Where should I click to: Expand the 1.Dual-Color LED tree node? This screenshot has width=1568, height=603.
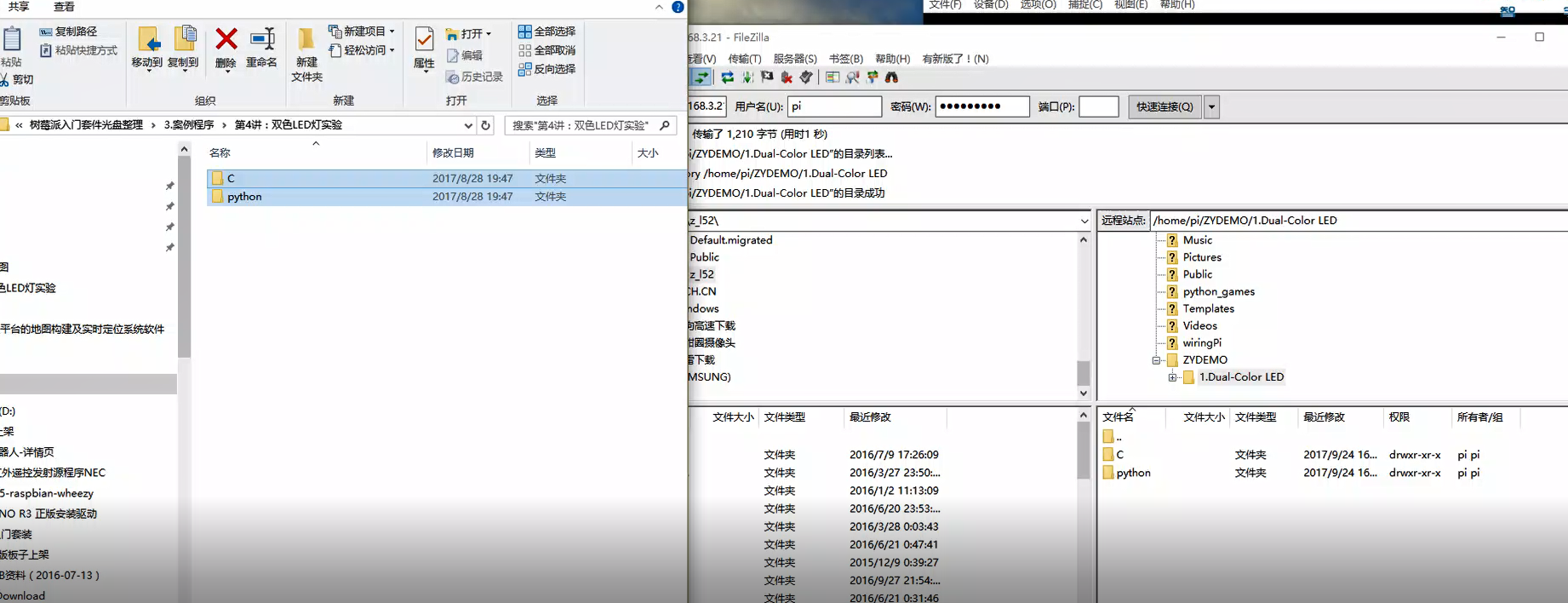pyautogui.click(x=1172, y=377)
